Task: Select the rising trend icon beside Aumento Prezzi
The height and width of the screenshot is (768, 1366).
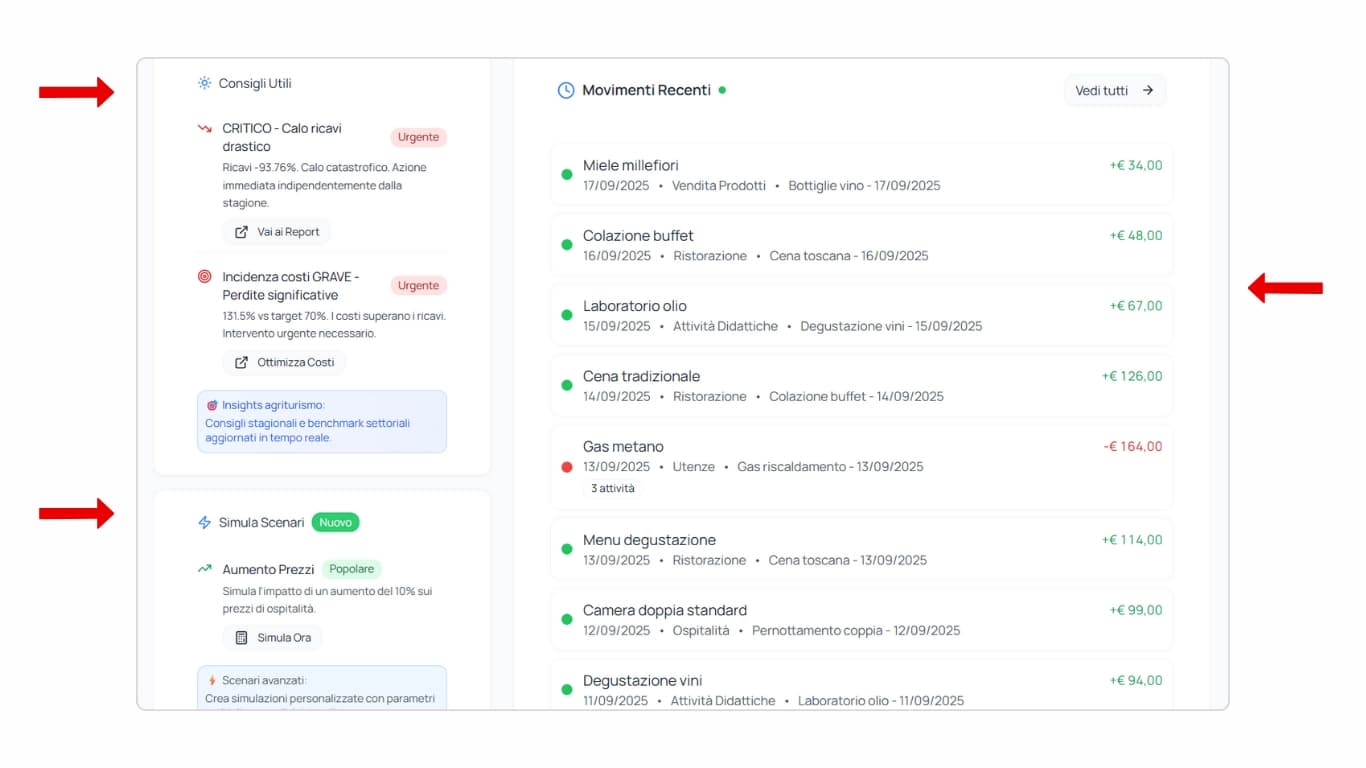Action: (204, 569)
